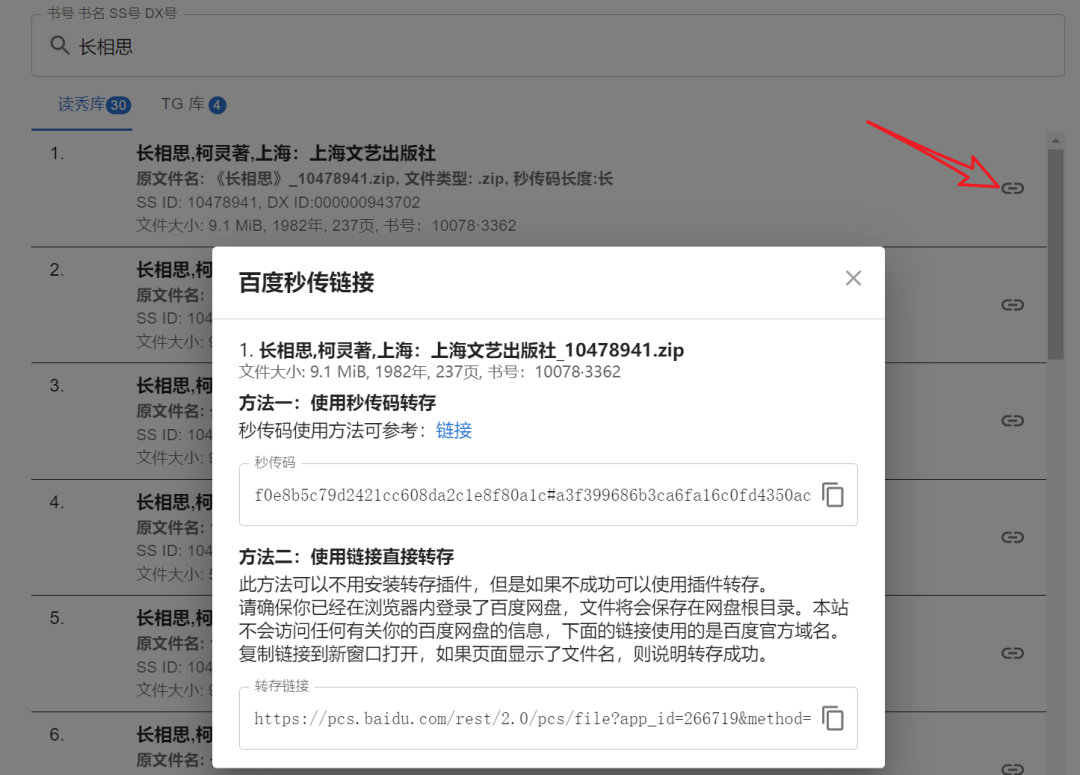Image resolution: width=1080 pixels, height=775 pixels.
Task: Click the 方法二：使用链接直接转存 heading
Action: point(346,557)
